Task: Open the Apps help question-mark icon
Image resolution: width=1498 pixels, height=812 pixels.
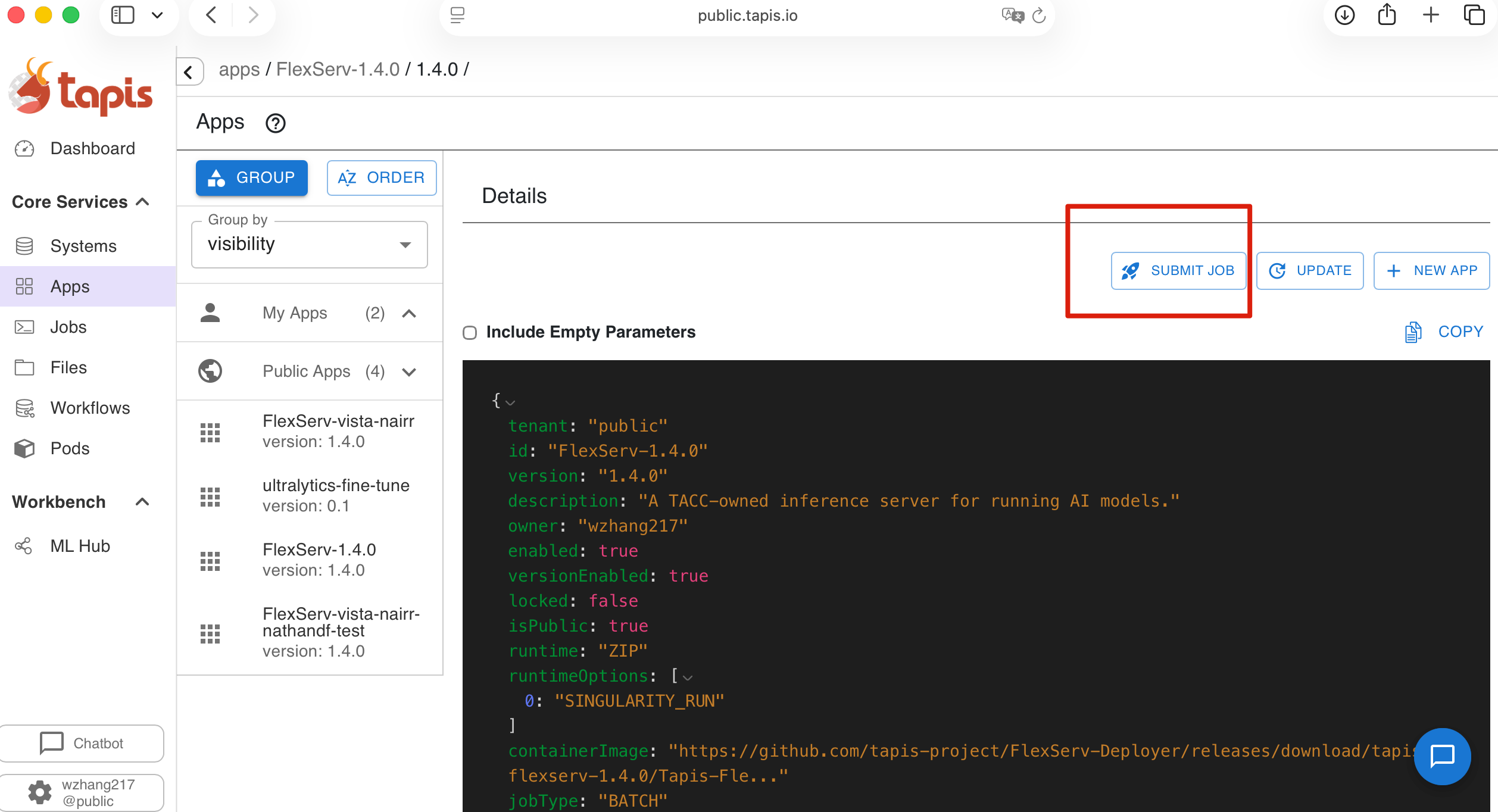Action: point(276,123)
